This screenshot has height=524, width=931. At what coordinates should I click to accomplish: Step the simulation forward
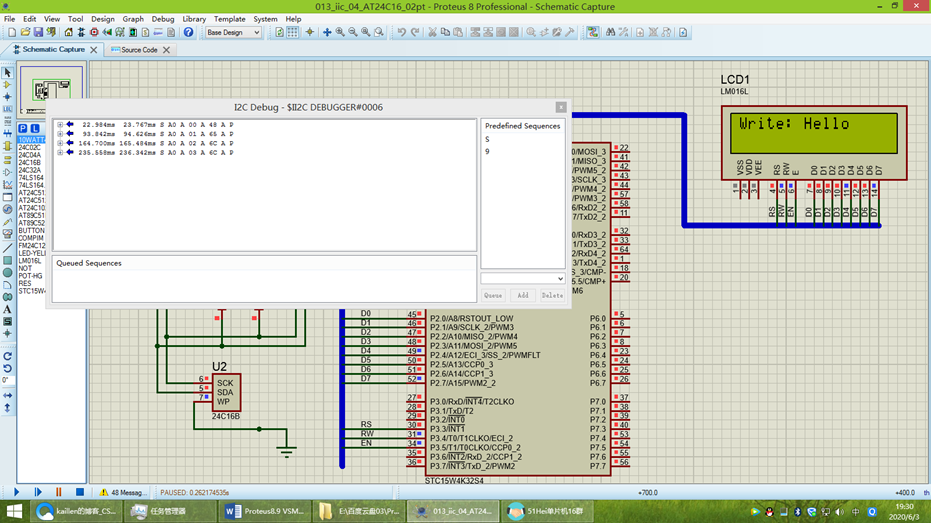[x=38, y=493]
